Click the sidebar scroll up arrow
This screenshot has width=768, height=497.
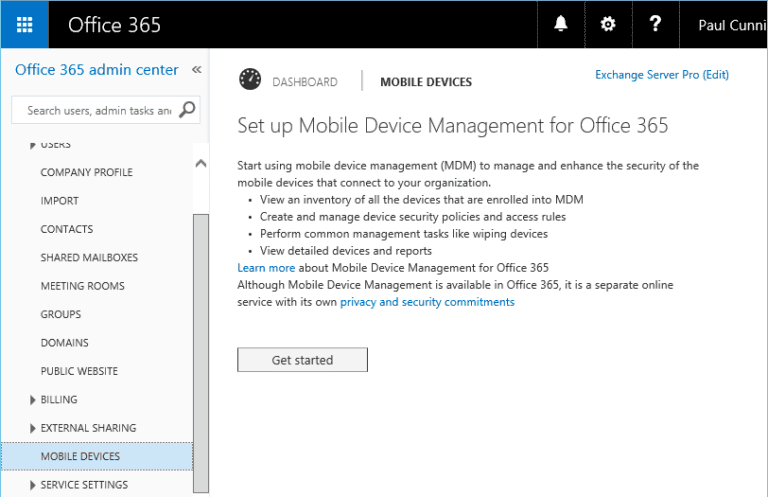point(201,164)
